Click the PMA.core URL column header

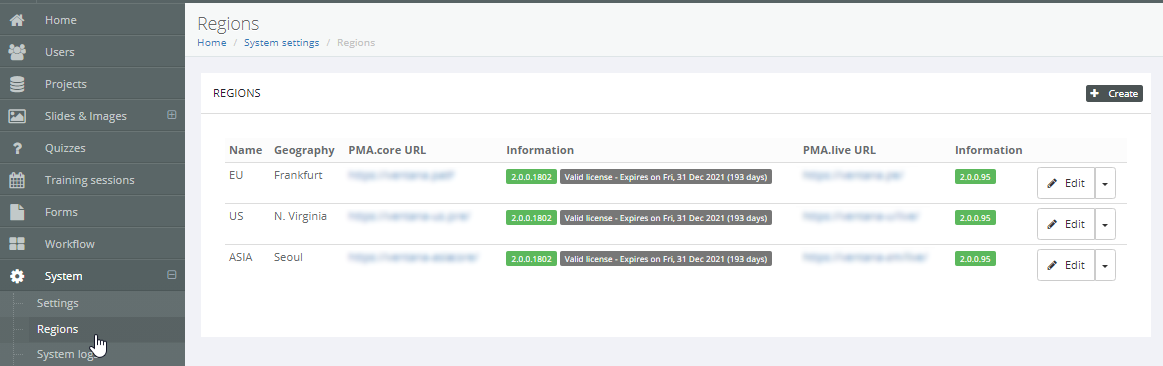point(387,150)
